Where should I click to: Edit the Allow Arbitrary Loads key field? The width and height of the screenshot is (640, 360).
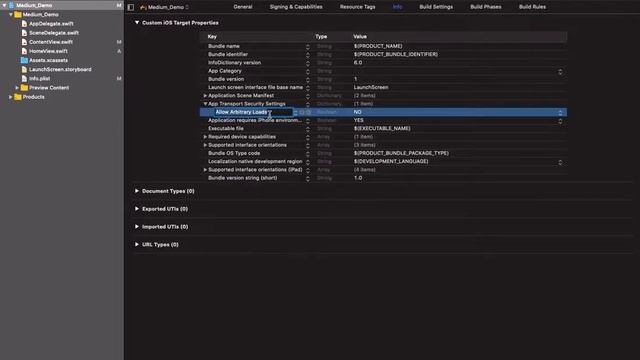coord(254,112)
